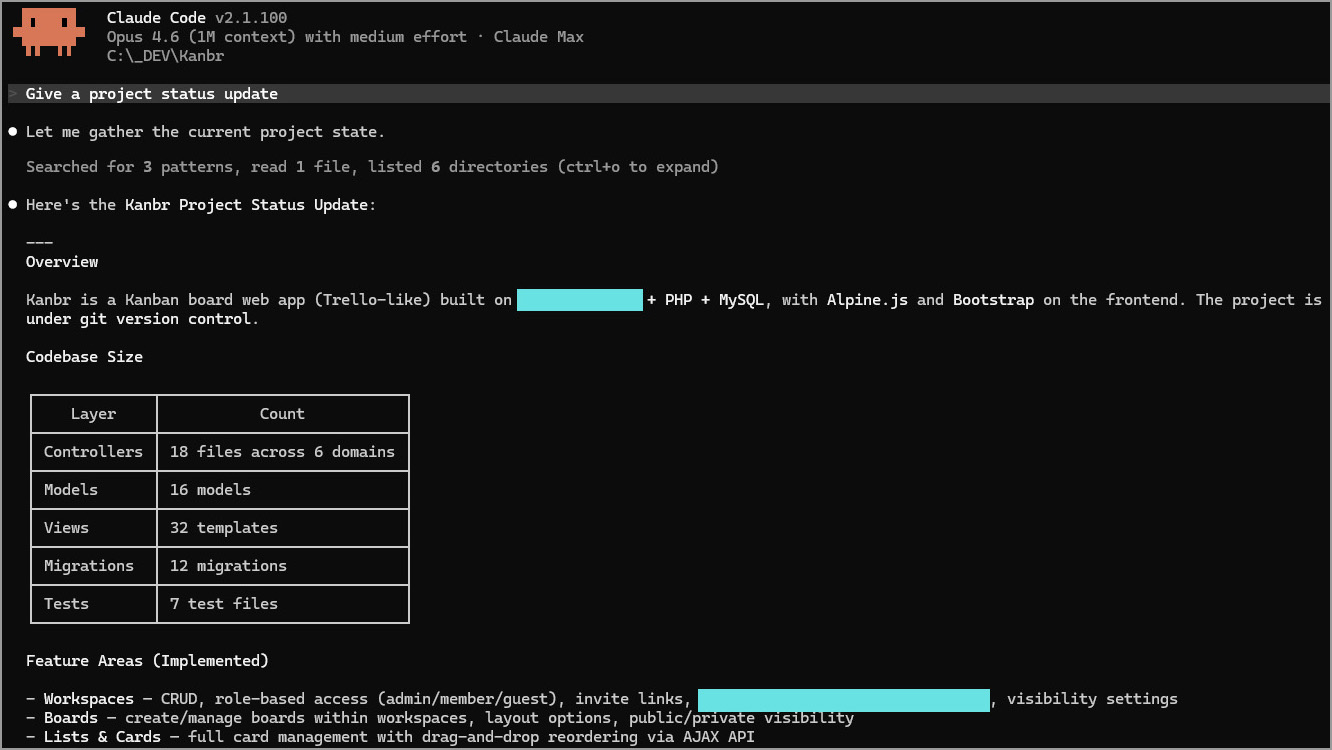Click the "Give a project status update" prompt line
Viewport: 1332px width, 750px height.
[152, 94]
